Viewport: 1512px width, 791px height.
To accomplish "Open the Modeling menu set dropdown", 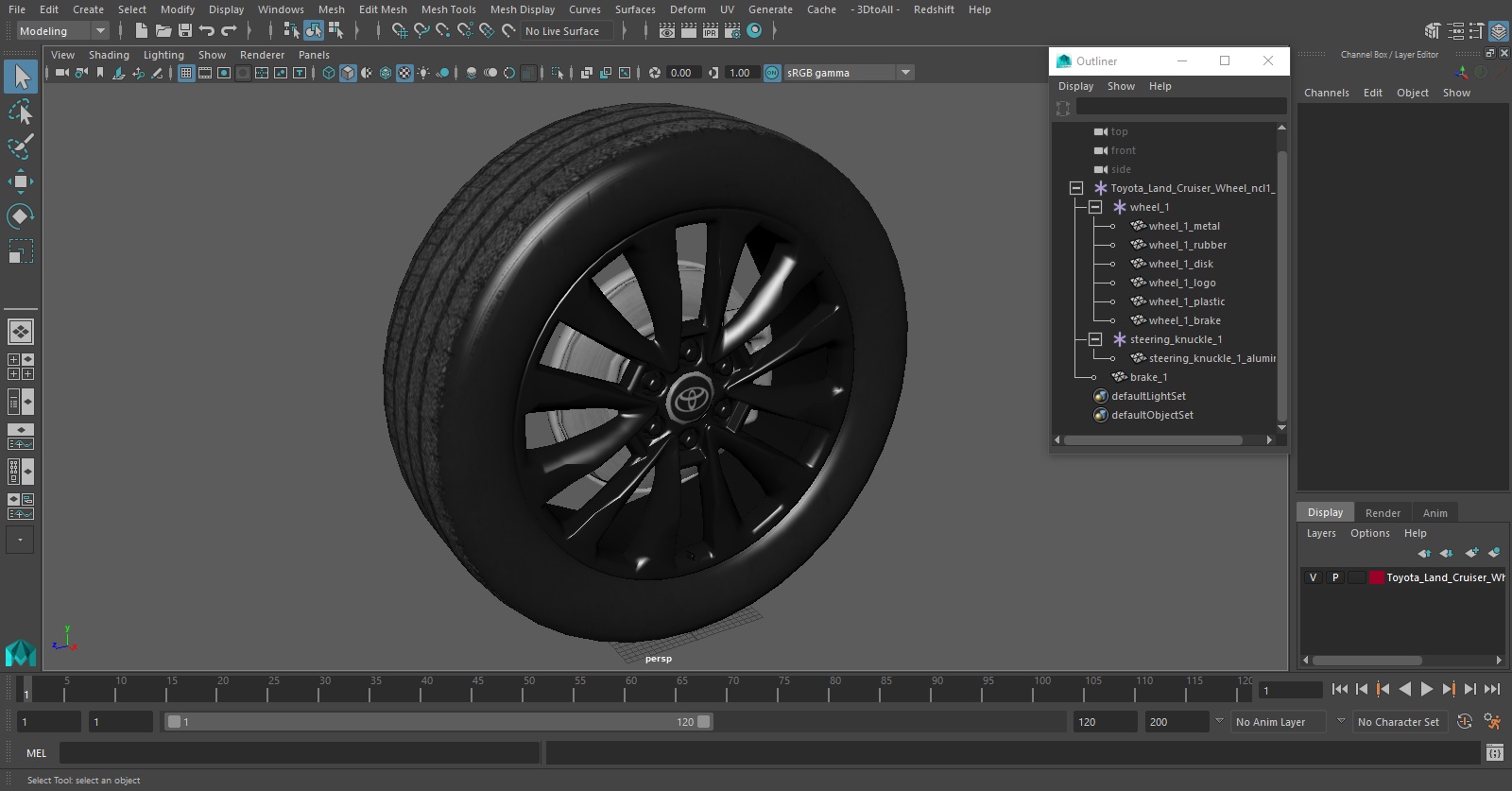I will click(x=62, y=31).
